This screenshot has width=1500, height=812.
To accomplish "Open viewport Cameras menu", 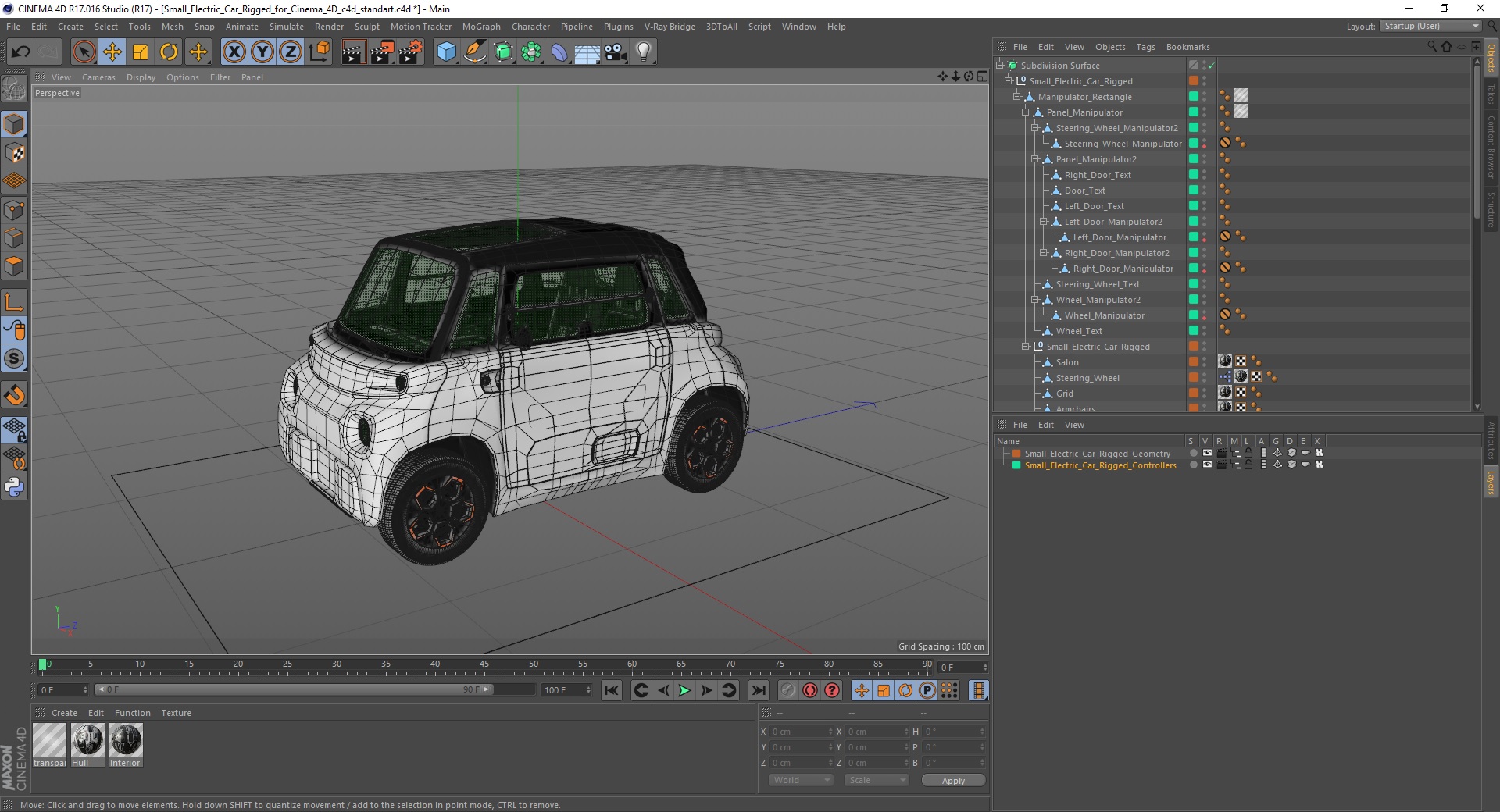I will [x=98, y=77].
